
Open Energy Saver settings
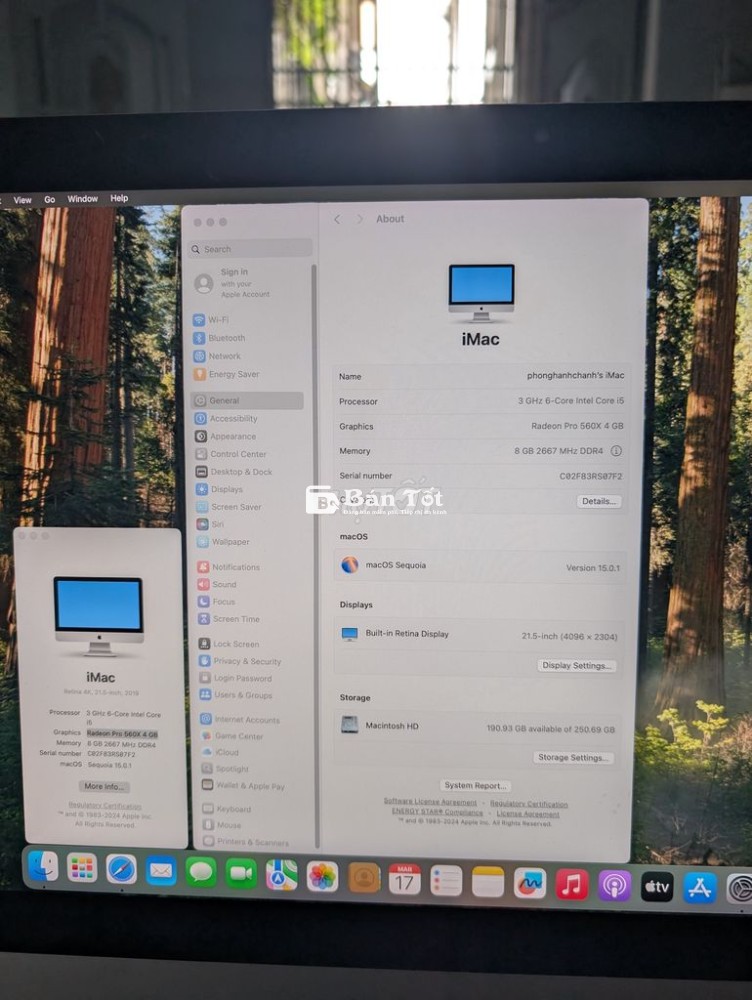point(226,374)
